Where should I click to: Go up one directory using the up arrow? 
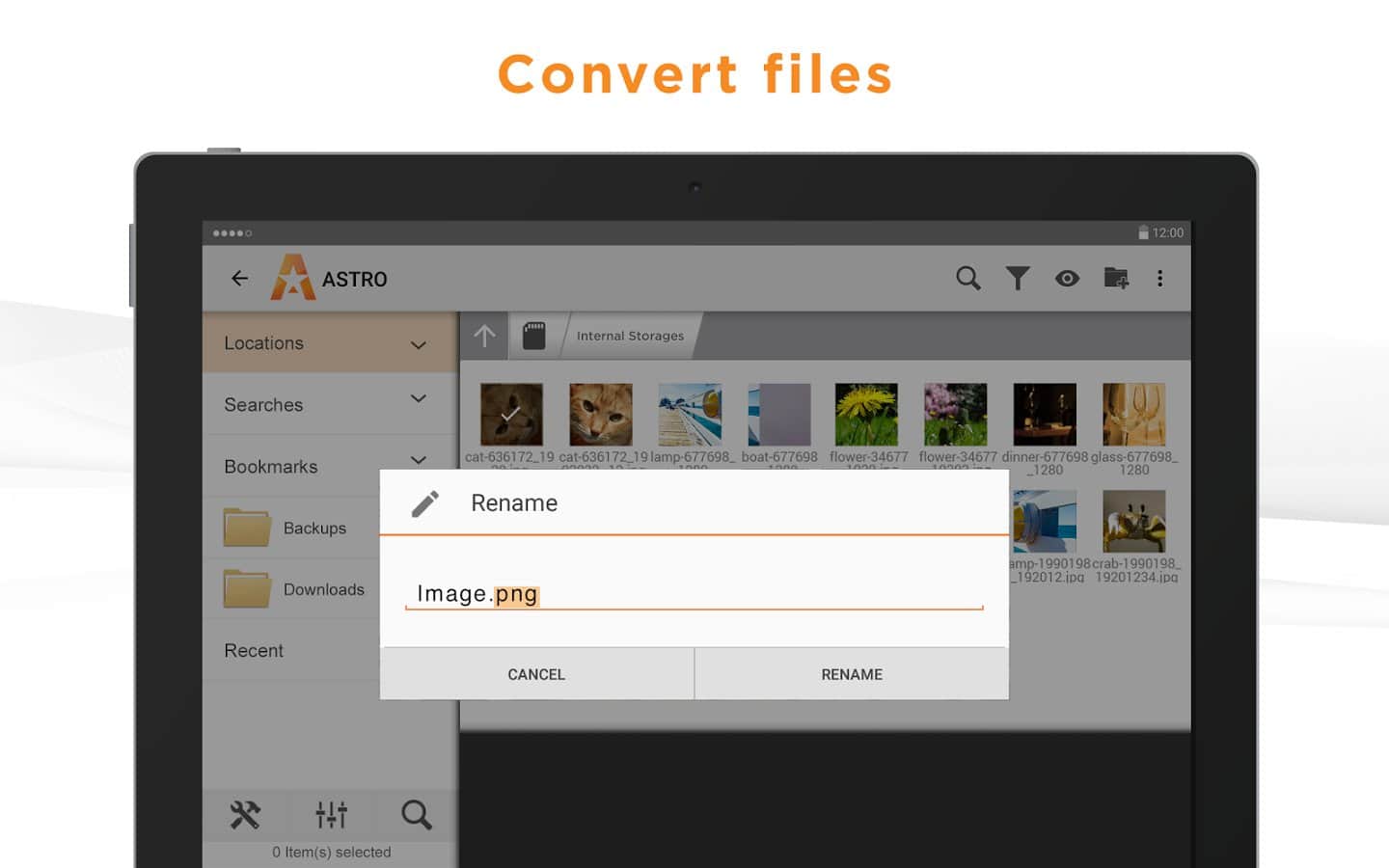pyautogui.click(x=484, y=336)
